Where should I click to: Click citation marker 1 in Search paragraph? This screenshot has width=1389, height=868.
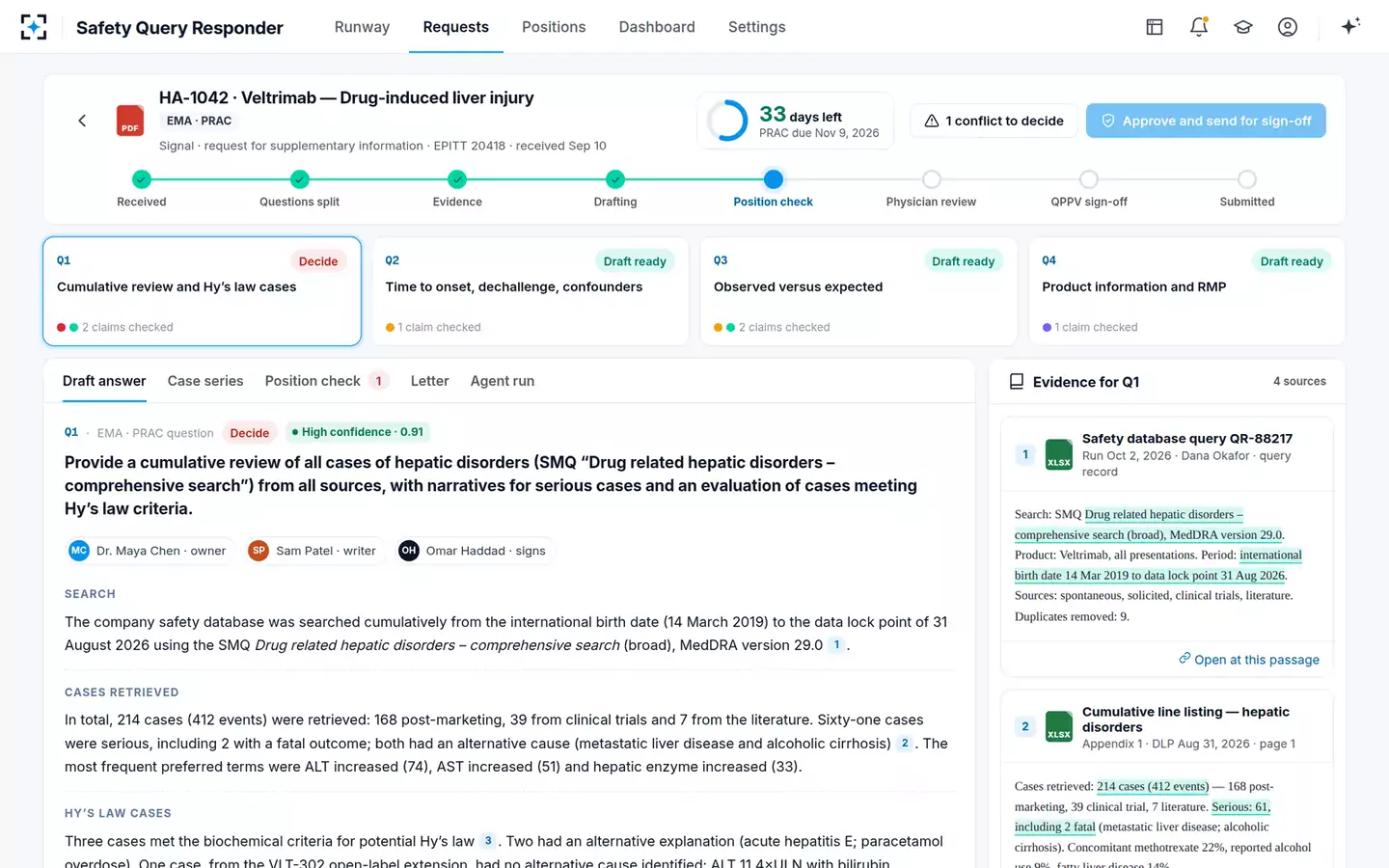click(836, 645)
